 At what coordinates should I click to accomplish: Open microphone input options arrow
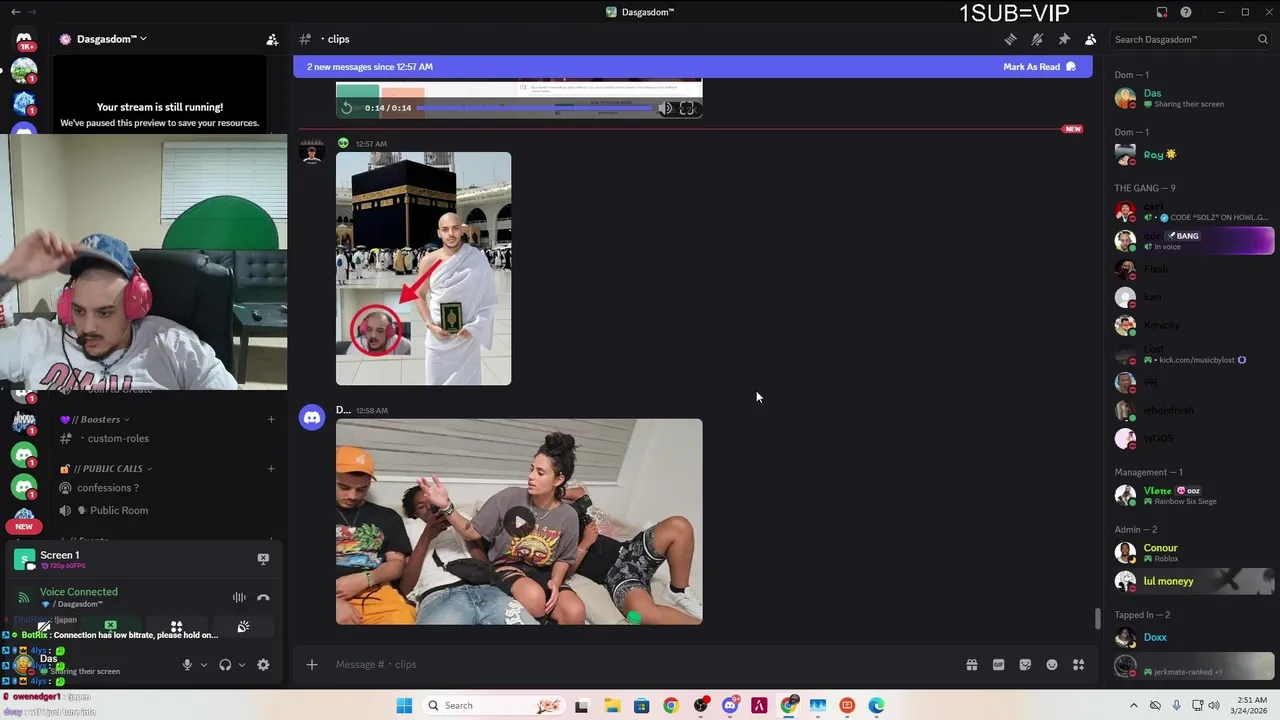[204, 665]
